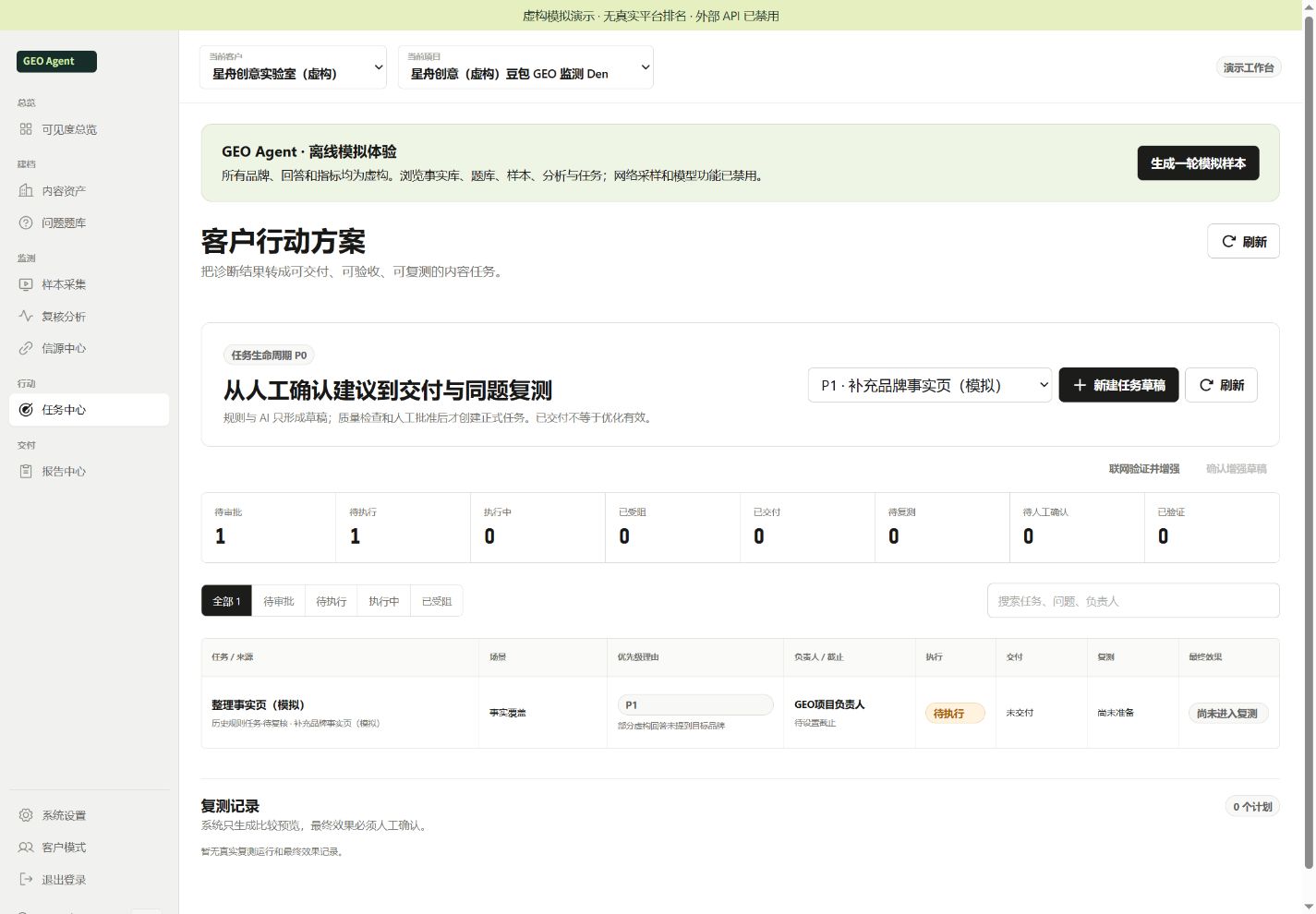Click the GEO Agent logo badge
This screenshot has height=914, width=1316.
coord(56,61)
